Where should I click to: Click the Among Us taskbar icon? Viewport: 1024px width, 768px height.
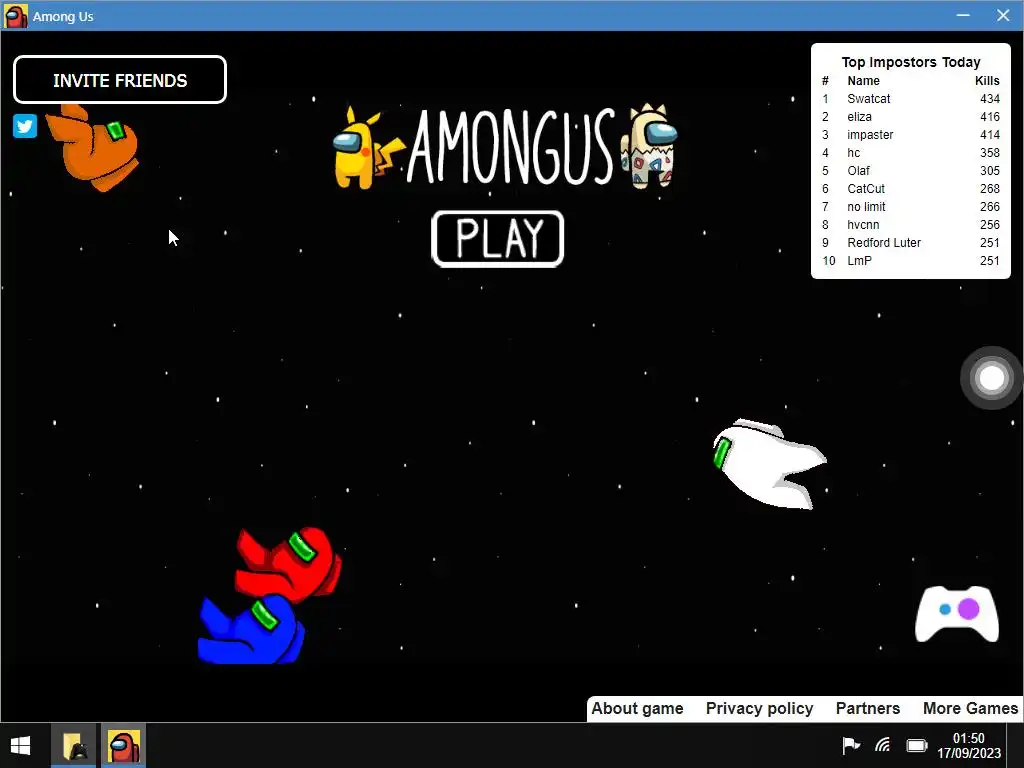tap(123, 746)
